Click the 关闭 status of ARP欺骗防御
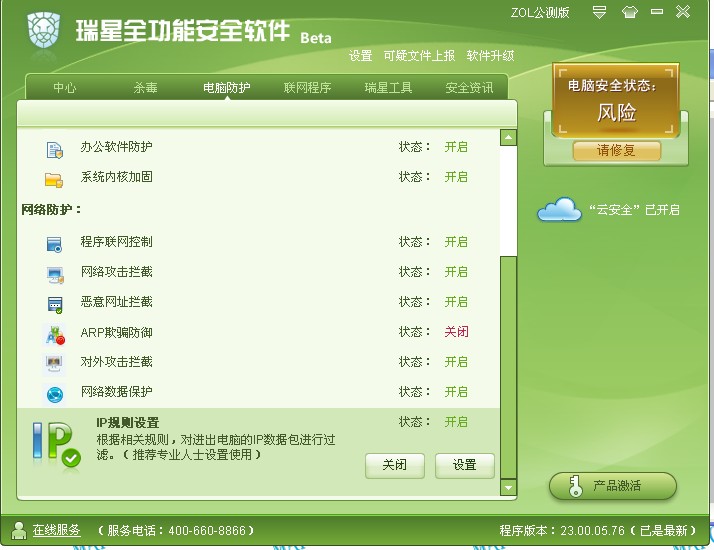 [456, 331]
